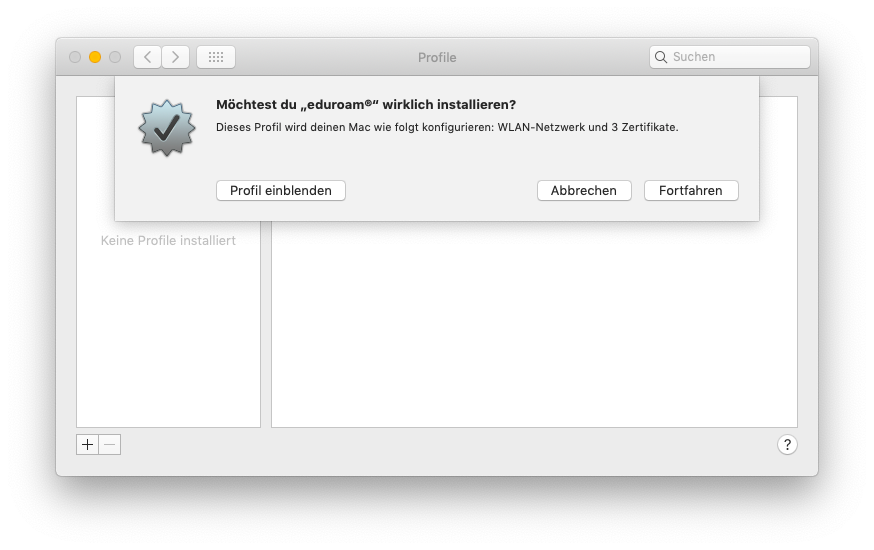Open help with the question mark button
This screenshot has width=874, height=550.
click(787, 445)
